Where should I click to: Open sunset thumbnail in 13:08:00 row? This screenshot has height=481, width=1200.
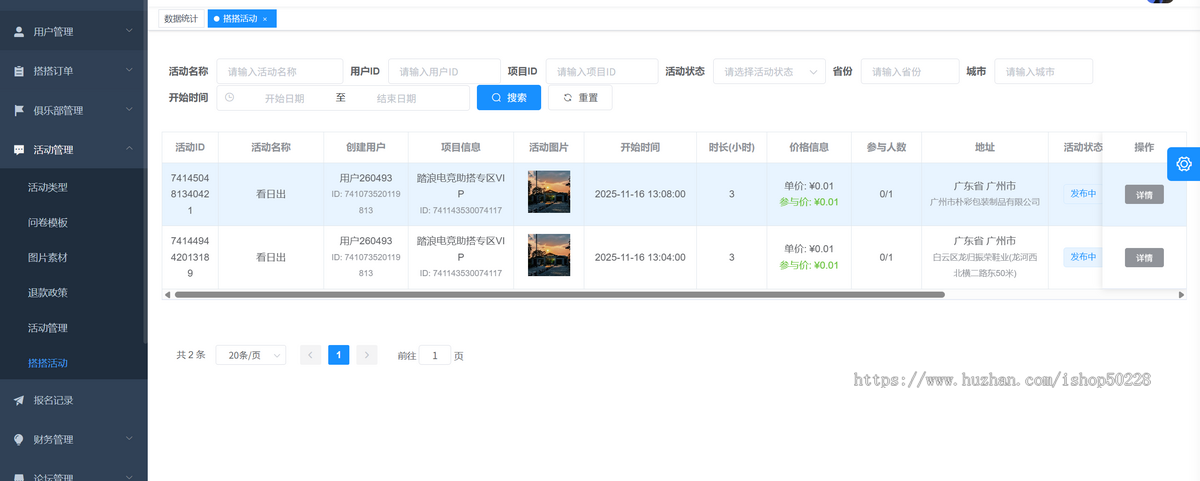[549, 192]
